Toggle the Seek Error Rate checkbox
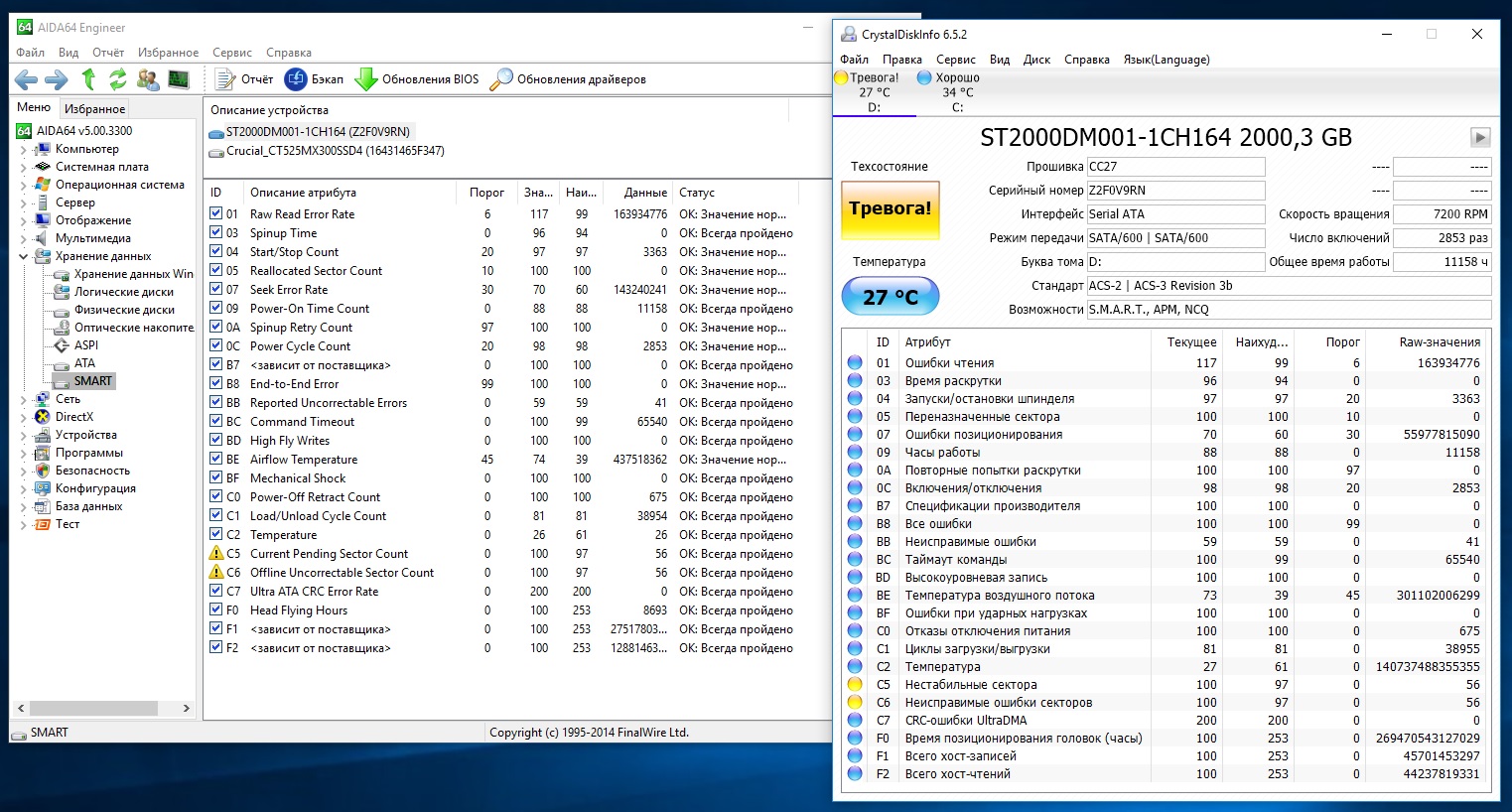1512x812 pixels. point(216,290)
